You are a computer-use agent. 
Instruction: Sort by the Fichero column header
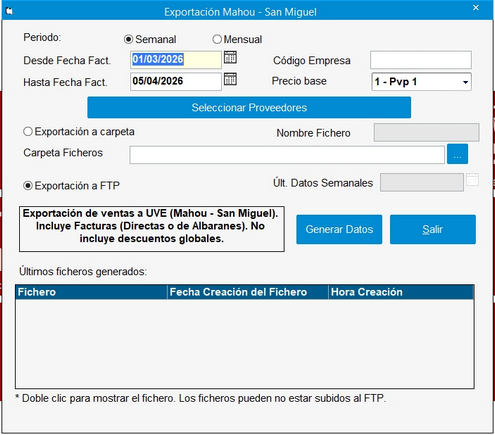(x=91, y=292)
